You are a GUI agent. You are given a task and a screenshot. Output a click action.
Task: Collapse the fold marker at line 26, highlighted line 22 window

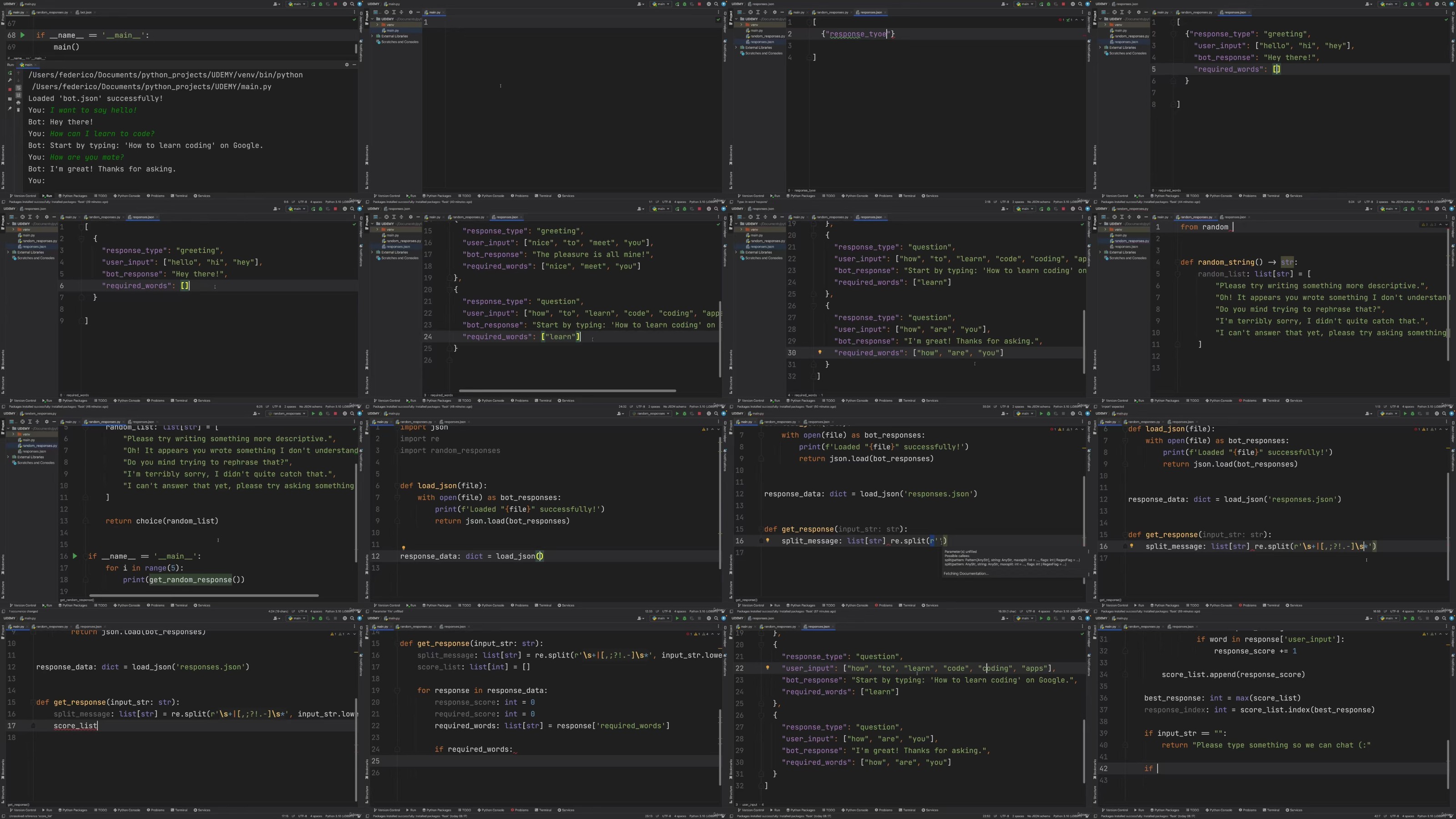[761, 716]
